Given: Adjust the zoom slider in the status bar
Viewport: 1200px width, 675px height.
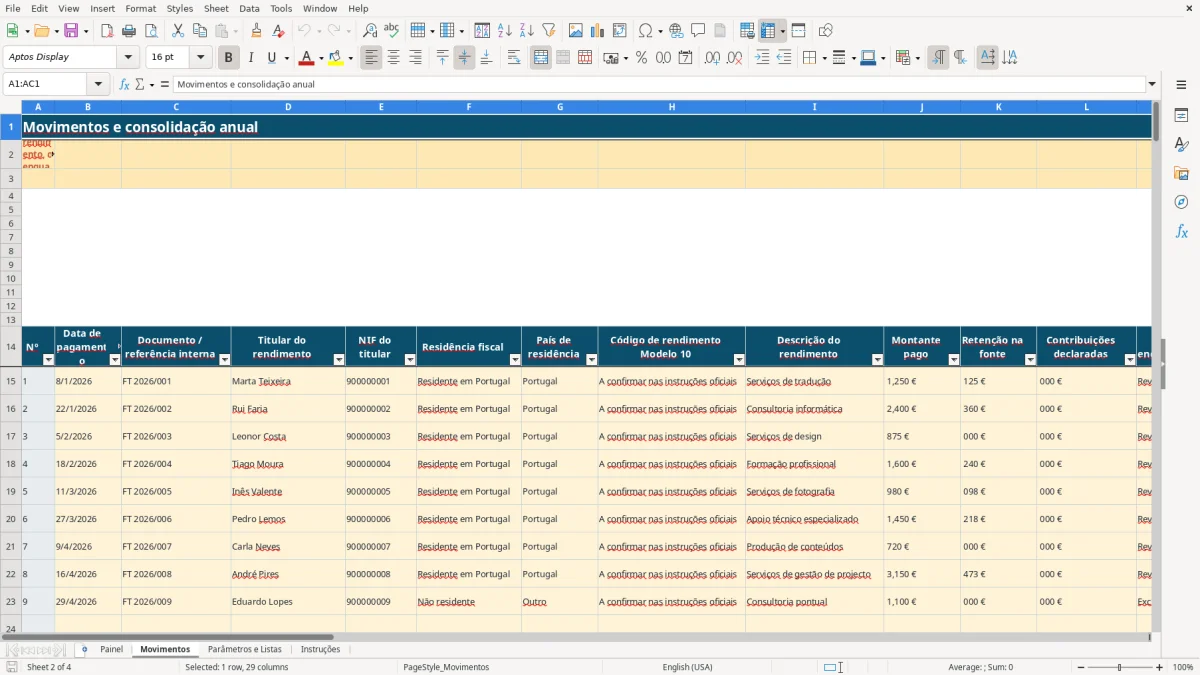Looking at the screenshot, I should tap(1119, 667).
